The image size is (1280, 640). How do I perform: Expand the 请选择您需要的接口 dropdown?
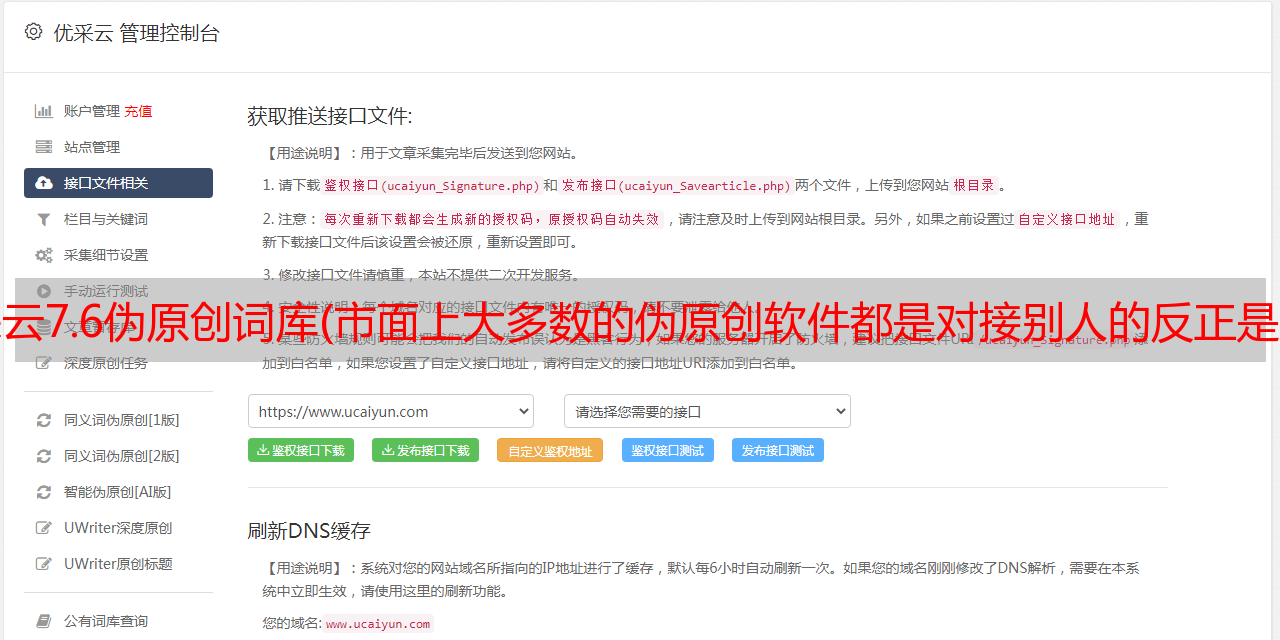(708, 411)
